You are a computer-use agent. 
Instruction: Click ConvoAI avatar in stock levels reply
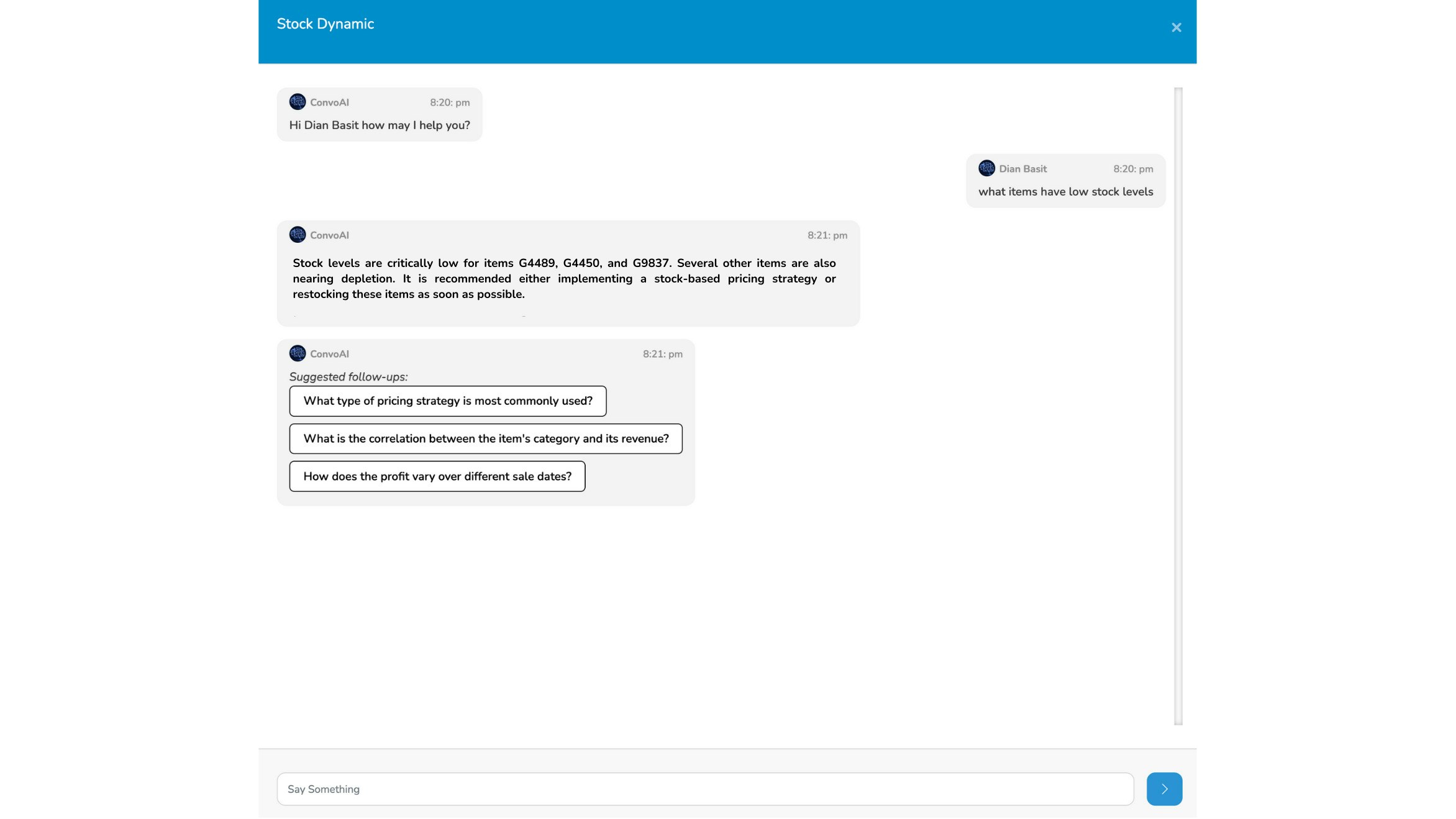point(298,235)
